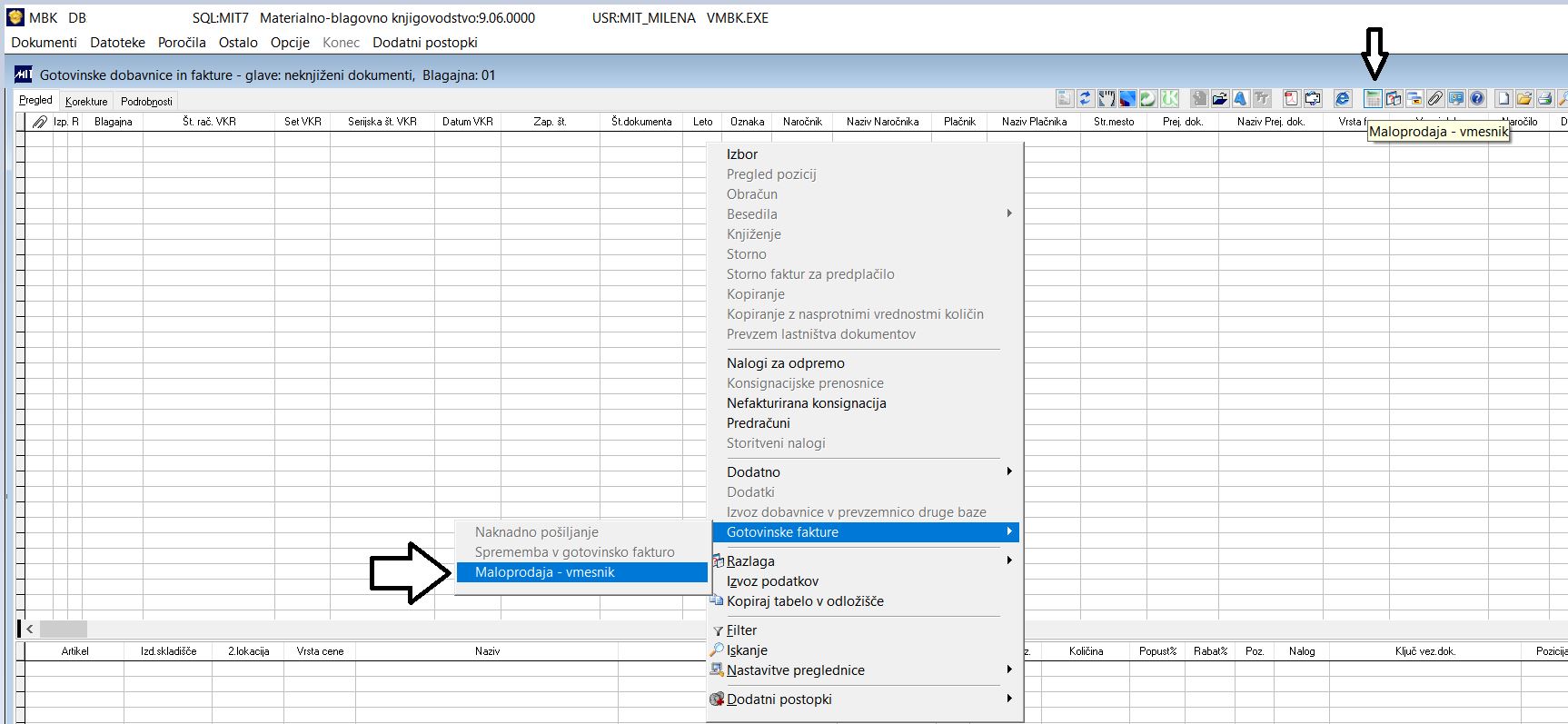Screen dimensions: 1568x724
Task: Click the Ključ vez.dok. column header
Action: tap(1424, 650)
